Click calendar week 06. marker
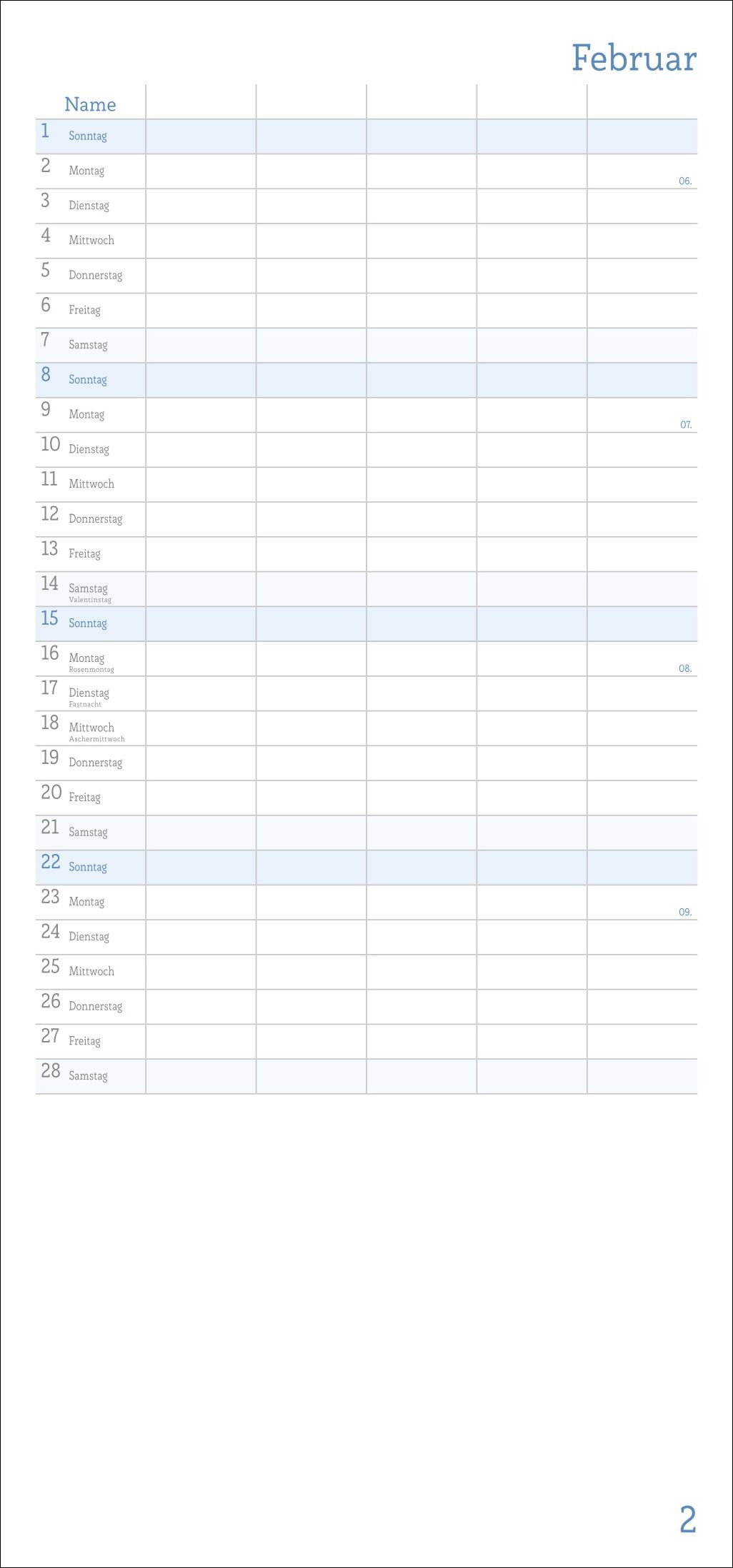The width and height of the screenshot is (733, 1568). click(685, 181)
